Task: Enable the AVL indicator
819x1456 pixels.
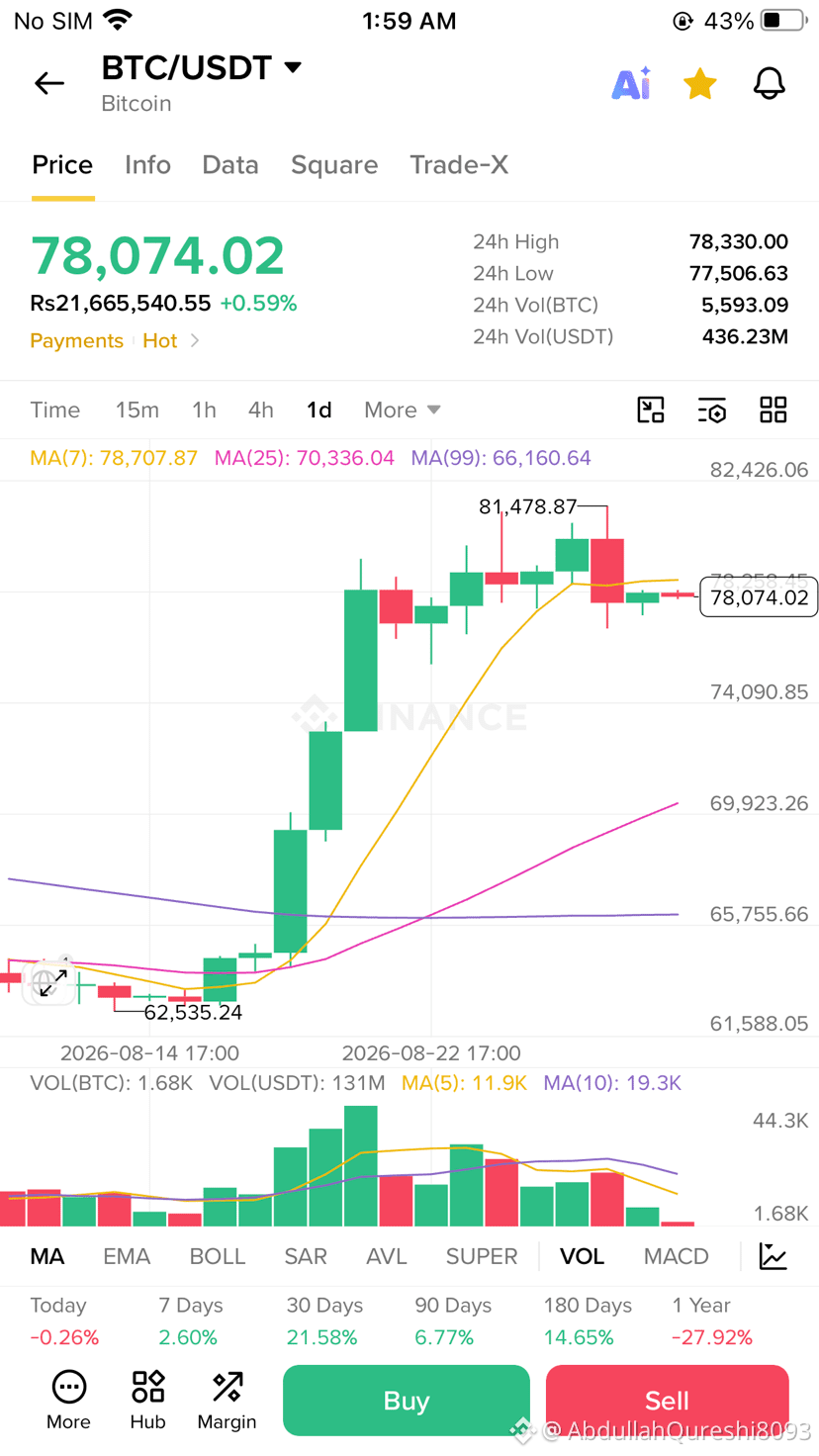Action: pos(387,1256)
